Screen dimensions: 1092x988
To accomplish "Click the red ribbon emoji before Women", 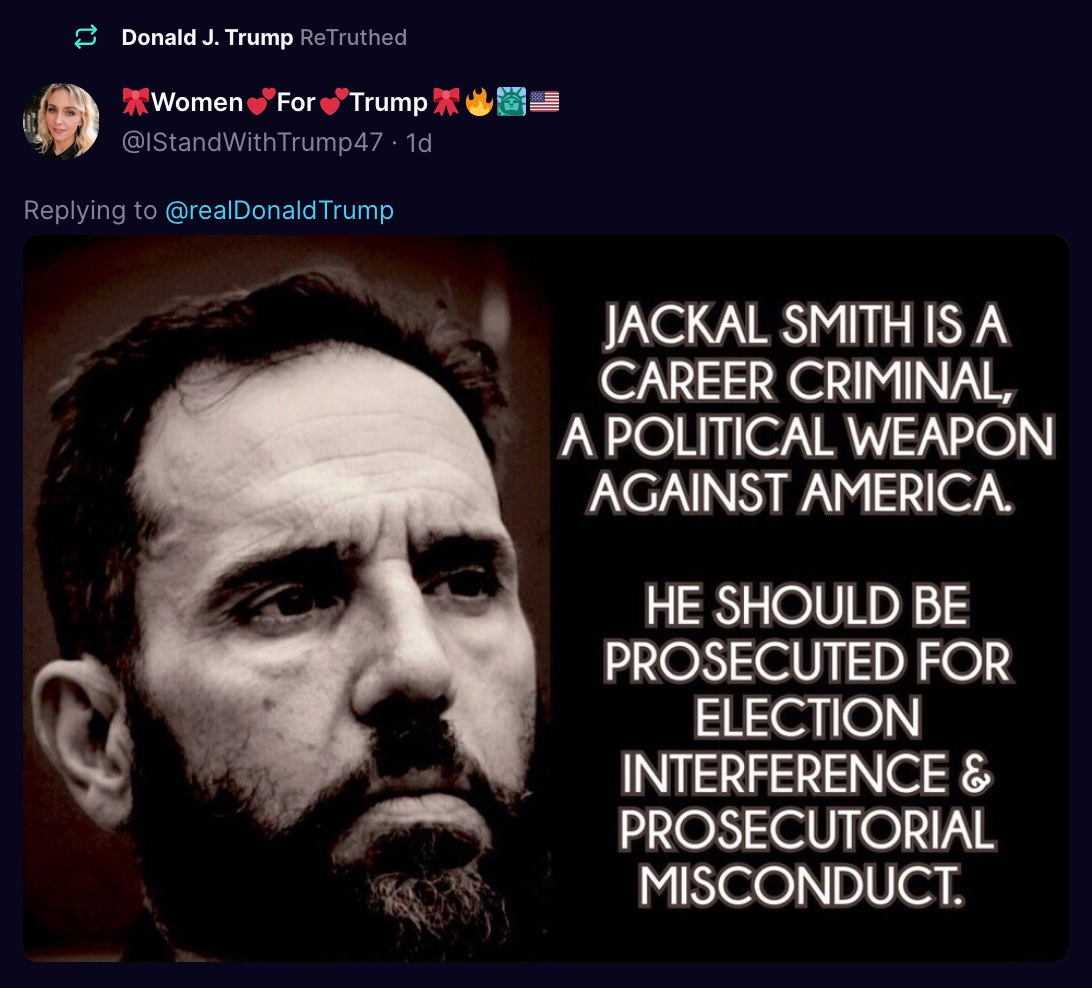I will pyautogui.click(x=136, y=102).
